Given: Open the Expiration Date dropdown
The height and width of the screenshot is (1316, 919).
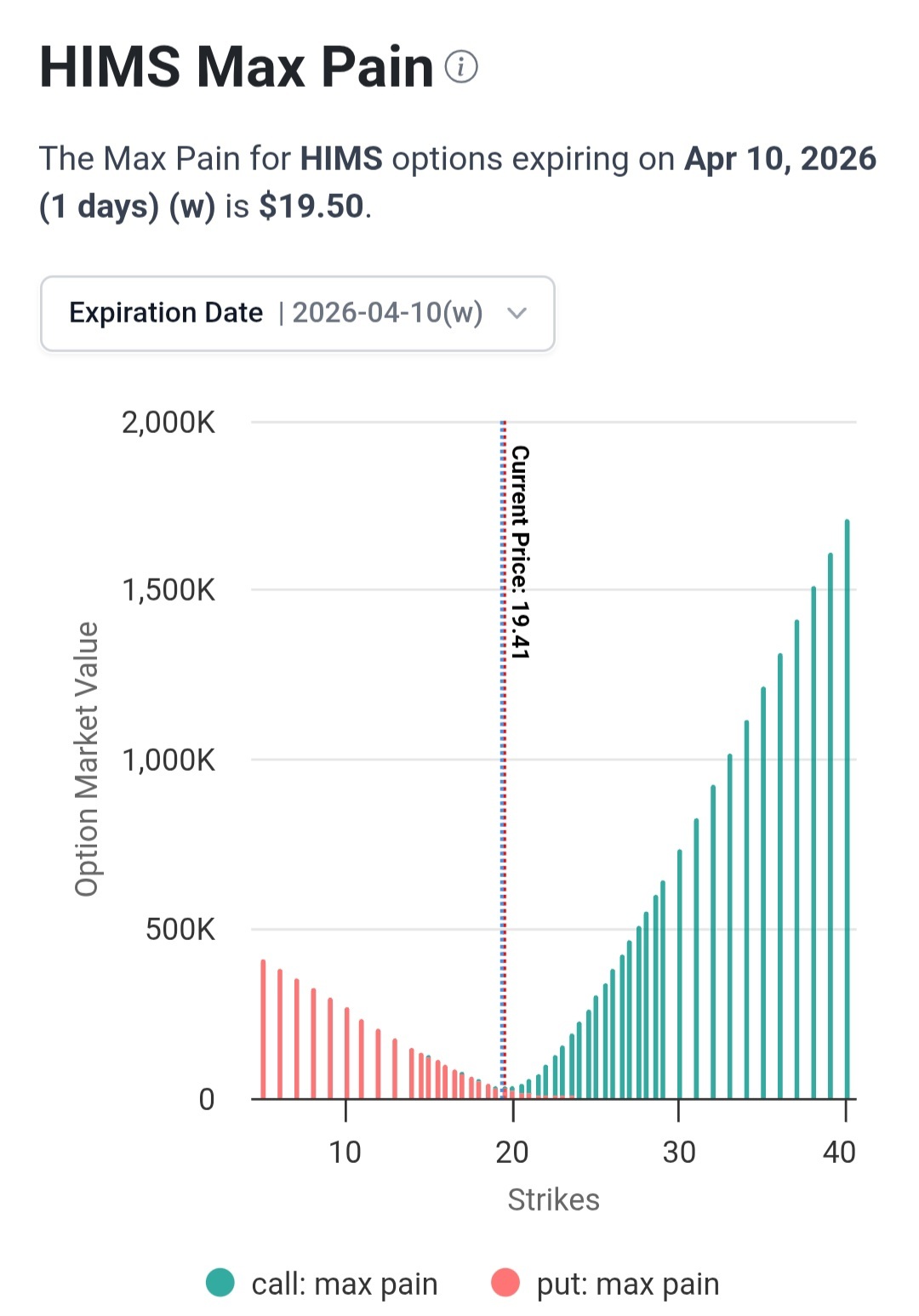Looking at the screenshot, I should click(298, 313).
